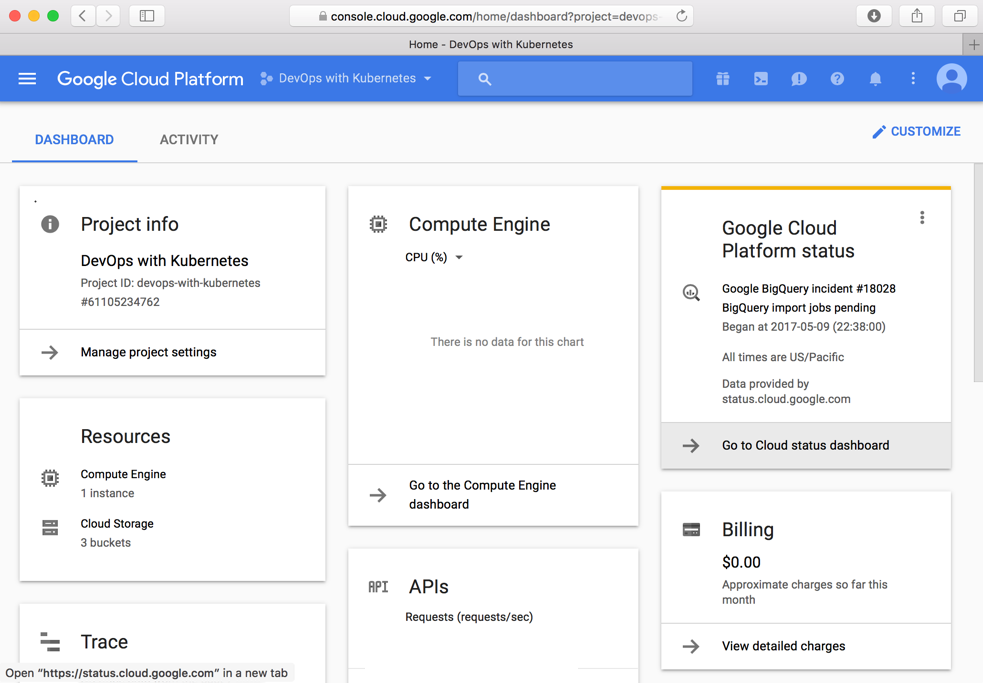
Task: Click the Customize button
Action: pos(917,132)
